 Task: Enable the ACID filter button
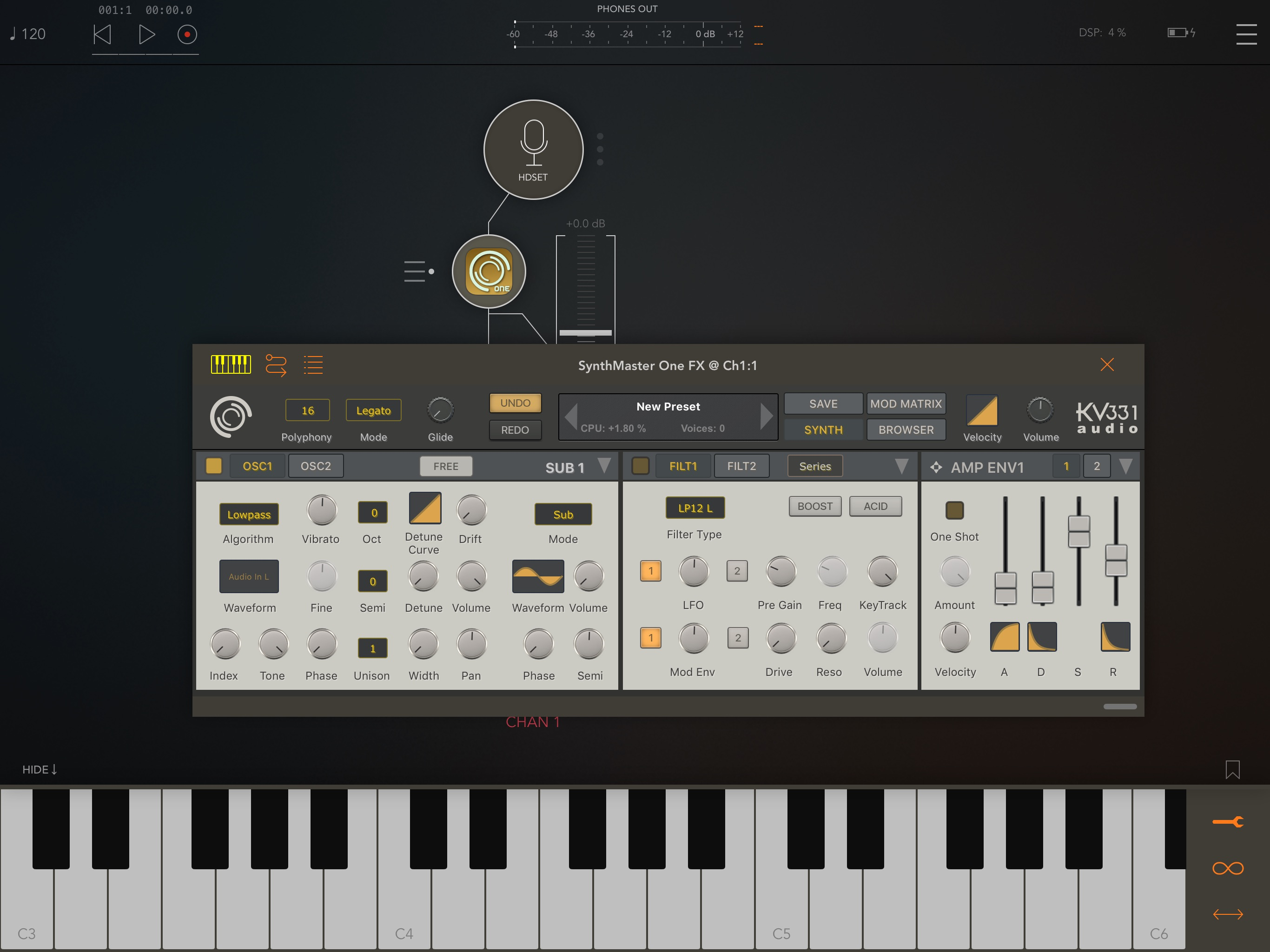tap(875, 506)
